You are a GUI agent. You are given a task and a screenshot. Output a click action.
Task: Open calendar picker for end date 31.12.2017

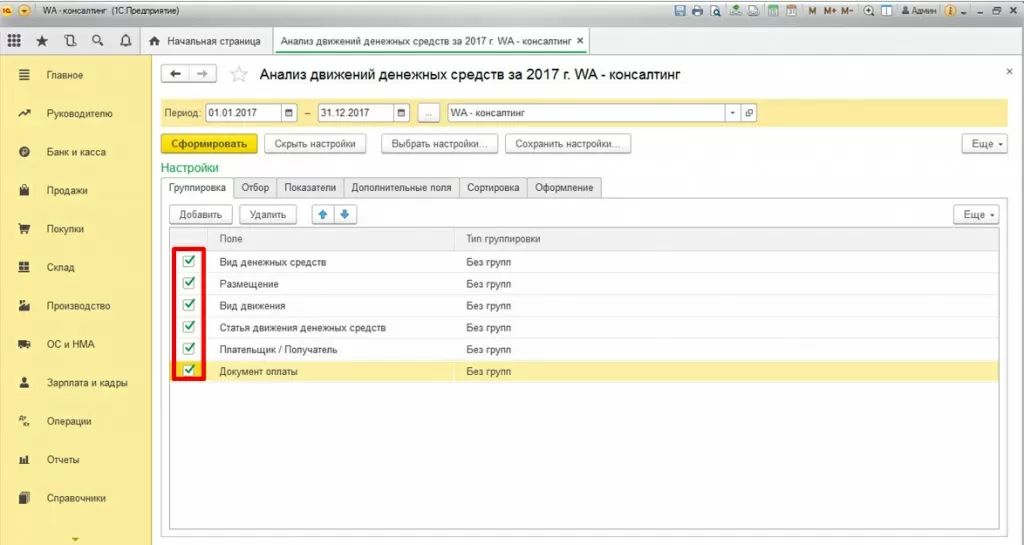(x=402, y=113)
